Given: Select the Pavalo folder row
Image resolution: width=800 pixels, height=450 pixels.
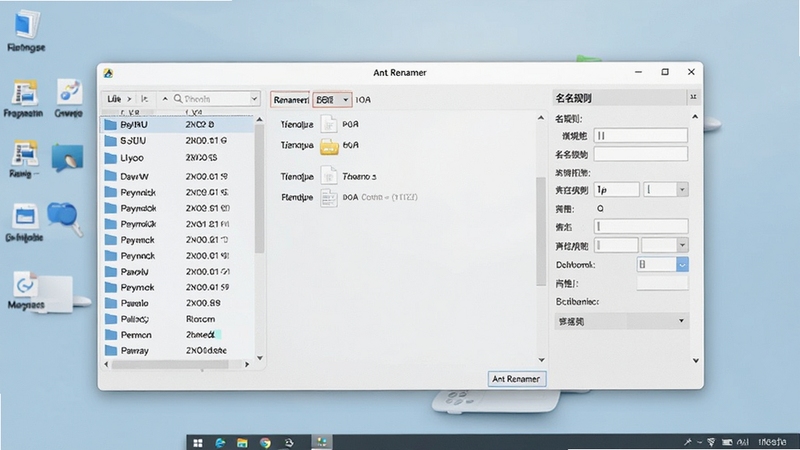Looking at the screenshot, I should (177, 303).
